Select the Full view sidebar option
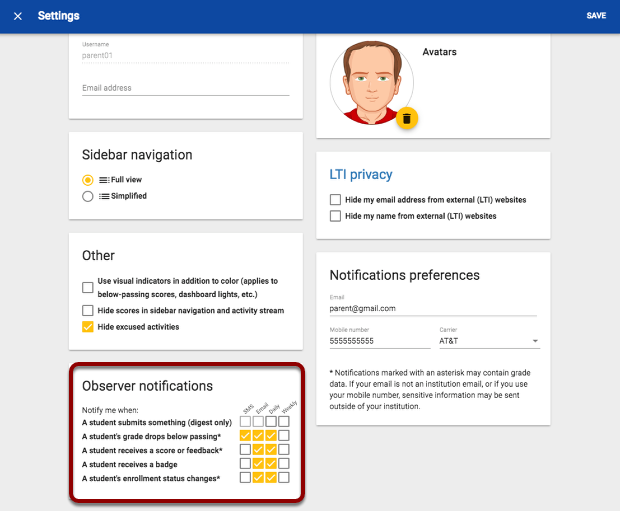The height and width of the screenshot is (511, 620). [88, 179]
